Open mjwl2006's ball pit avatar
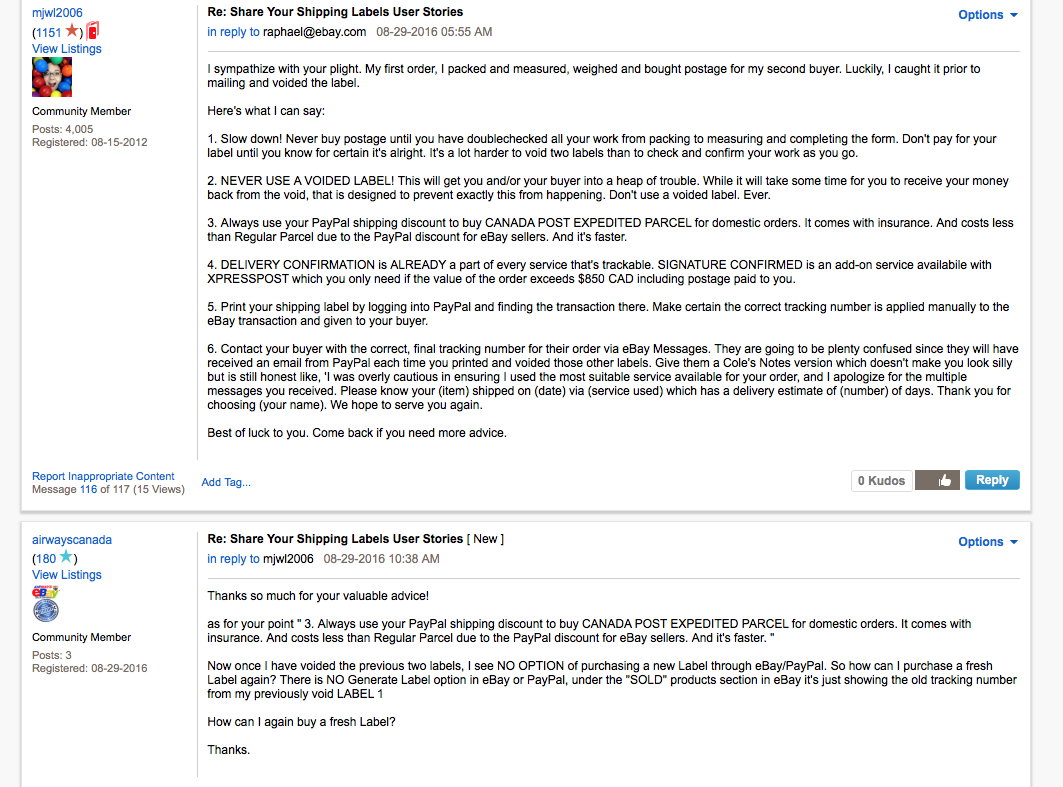 pos(52,78)
